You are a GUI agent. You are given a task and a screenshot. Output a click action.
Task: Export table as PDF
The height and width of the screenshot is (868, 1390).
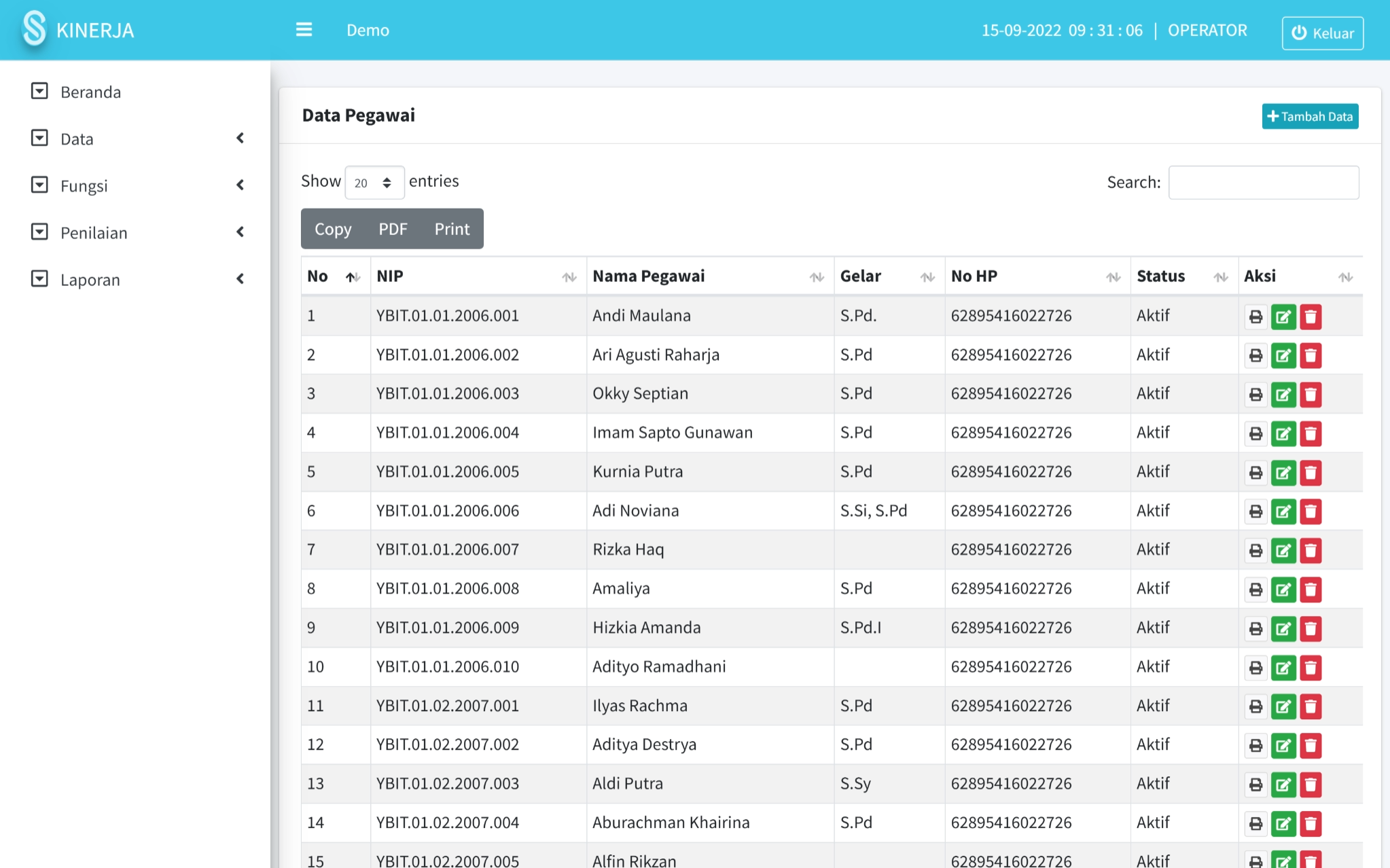(393, 229)
